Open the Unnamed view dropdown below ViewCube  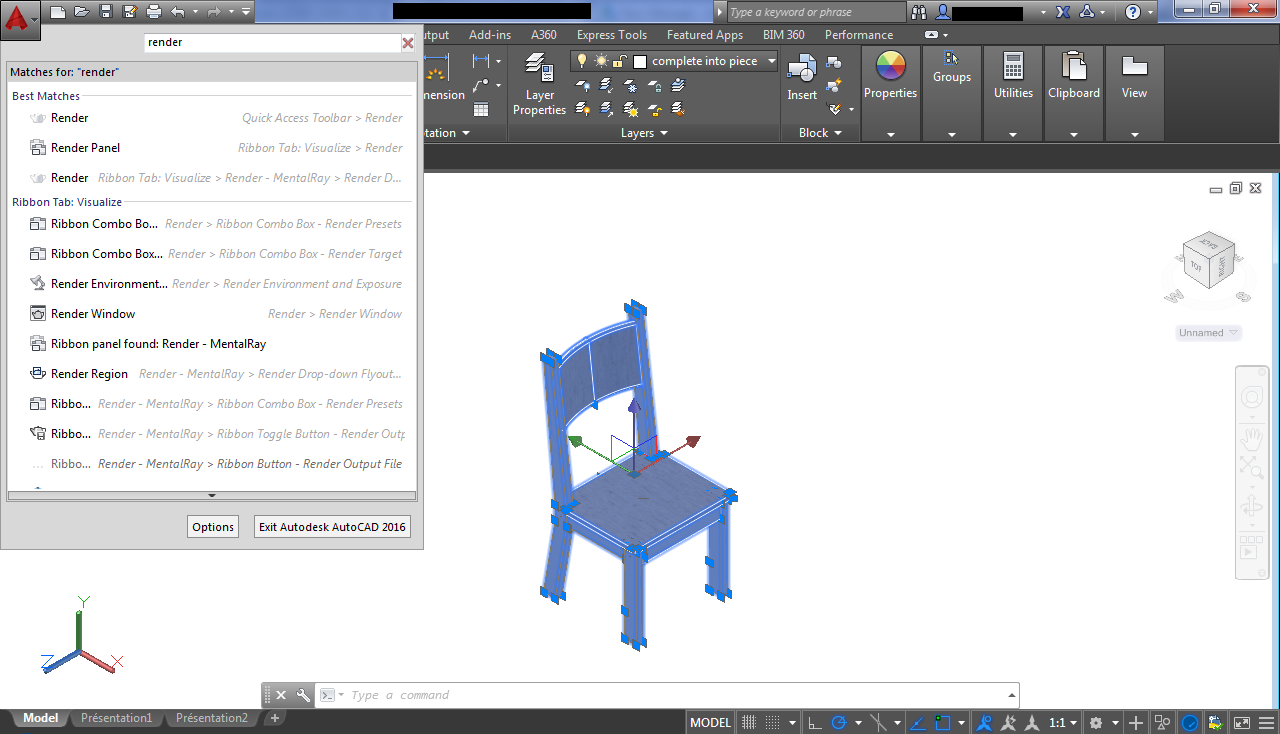1208,332
